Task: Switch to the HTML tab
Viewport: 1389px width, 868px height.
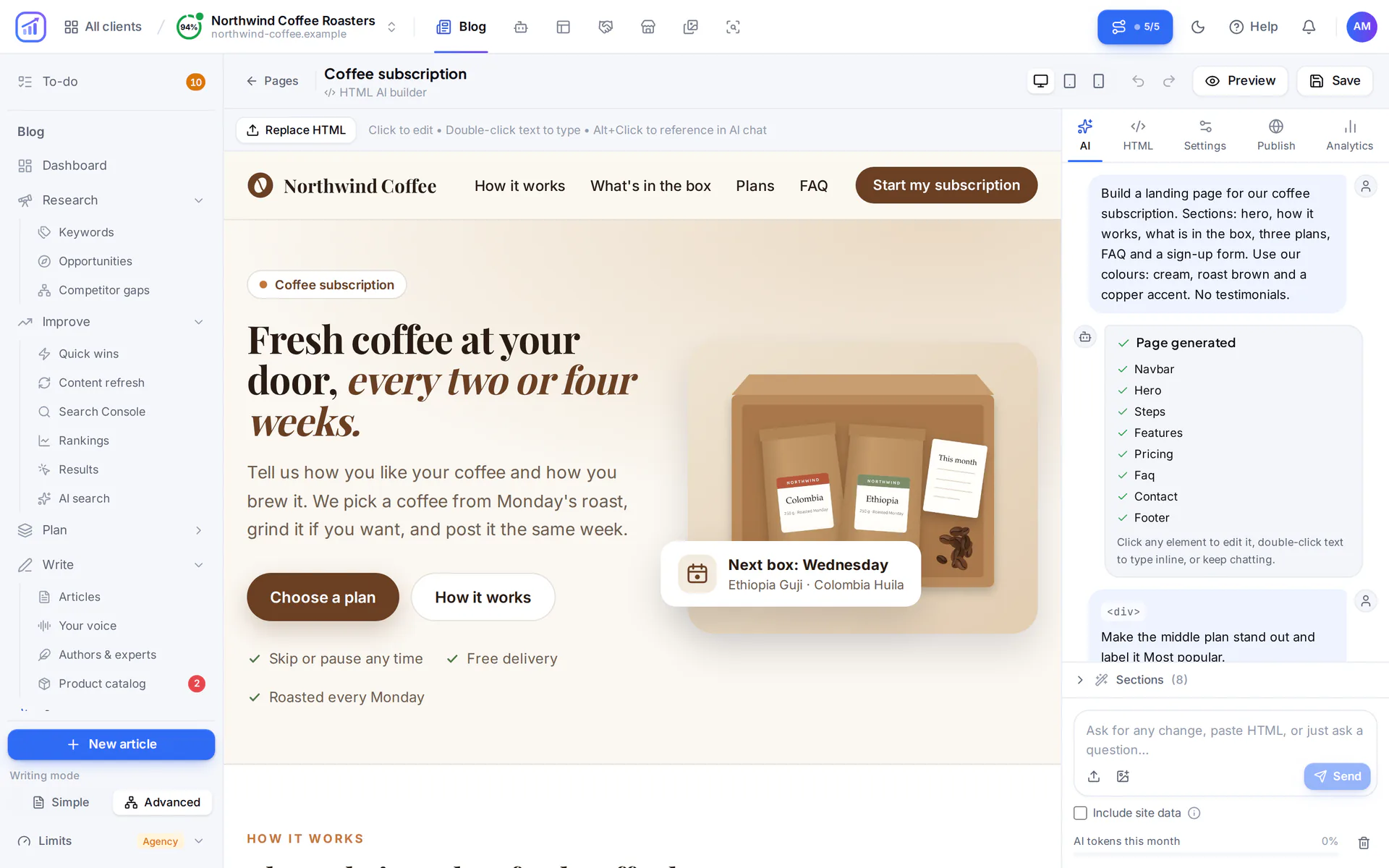Action: click(x=1138, y=135)
